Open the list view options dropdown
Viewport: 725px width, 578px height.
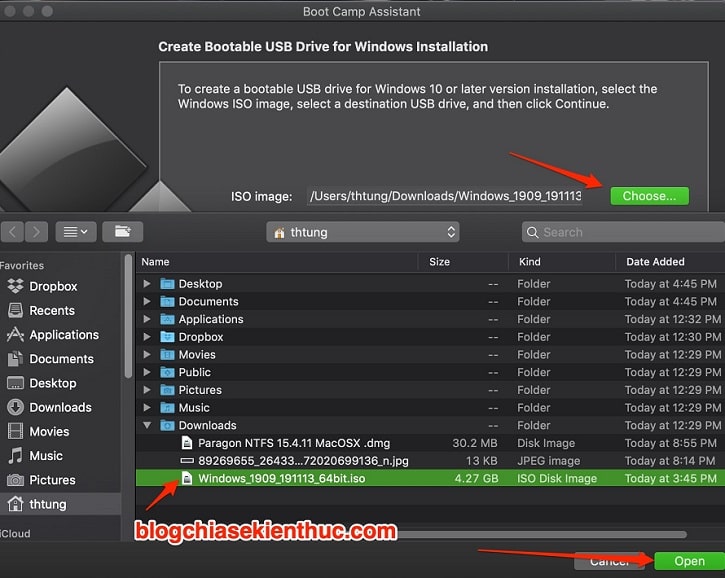pos(76,232)
